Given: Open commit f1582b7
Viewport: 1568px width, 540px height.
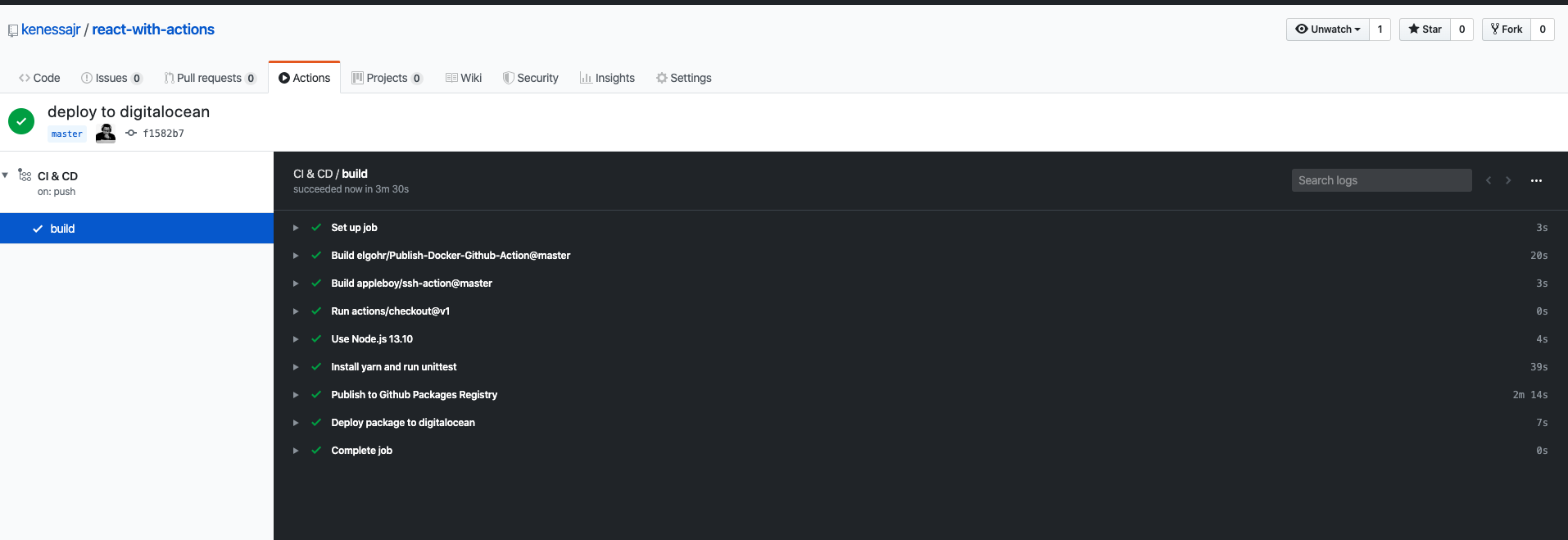Looking at the screenshot, I should tap(163, 134).
